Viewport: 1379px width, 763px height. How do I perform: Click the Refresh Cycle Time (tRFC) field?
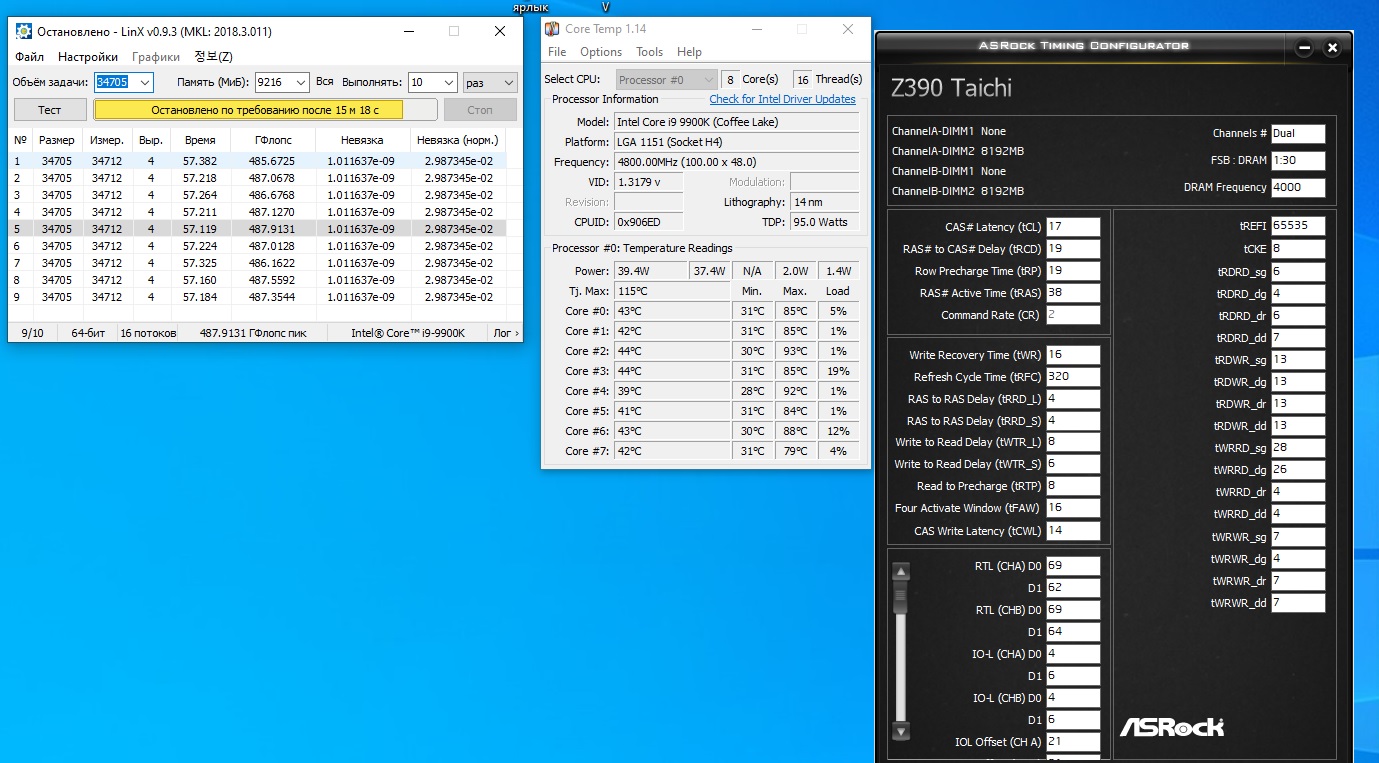click(x=1073, y=377)
